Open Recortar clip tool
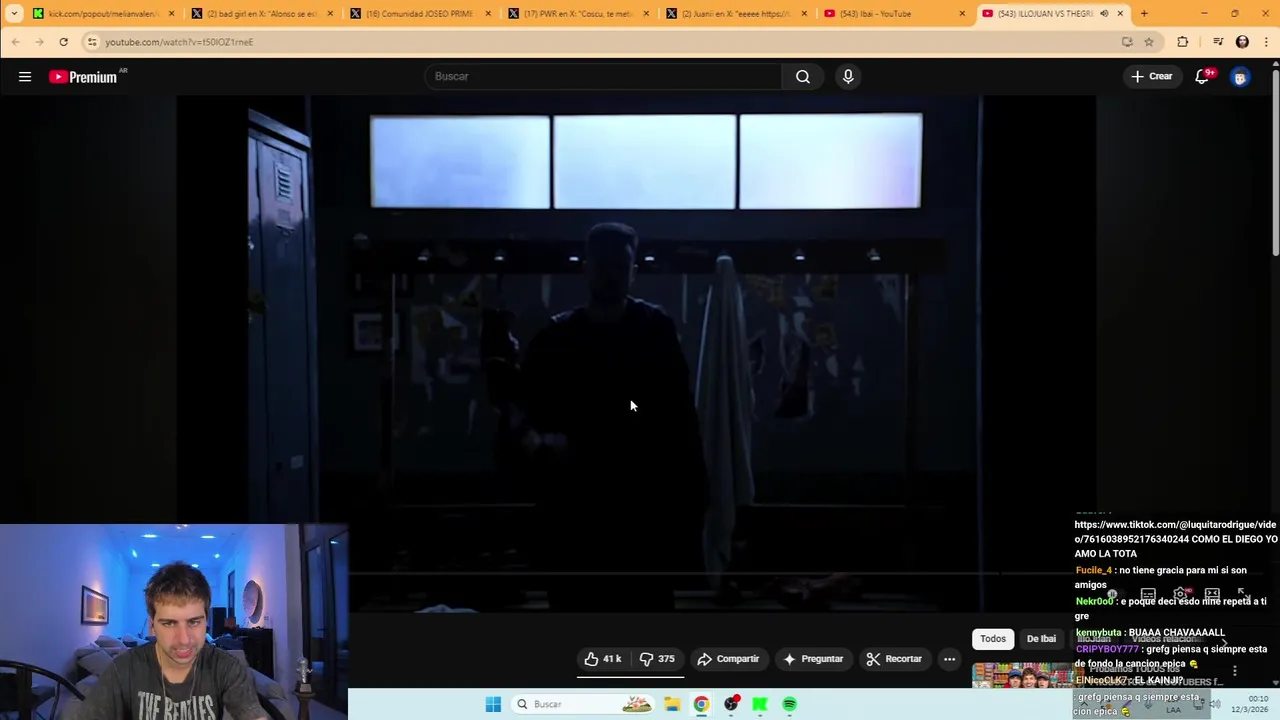Image resolution: width=1280 pixels, height=720 pixels. (894, 659)
